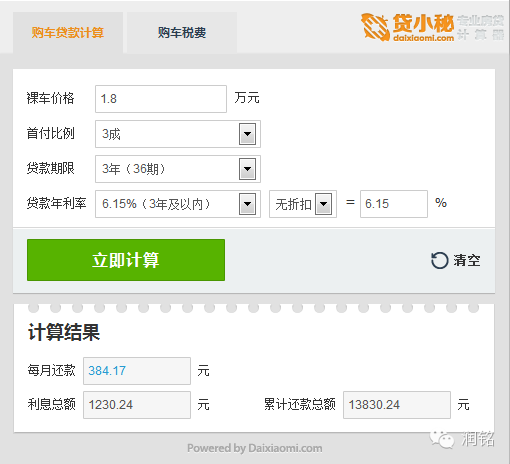Click the 累计还款总额 result field
The image size is (510, 464).
[x=397, y=405]
